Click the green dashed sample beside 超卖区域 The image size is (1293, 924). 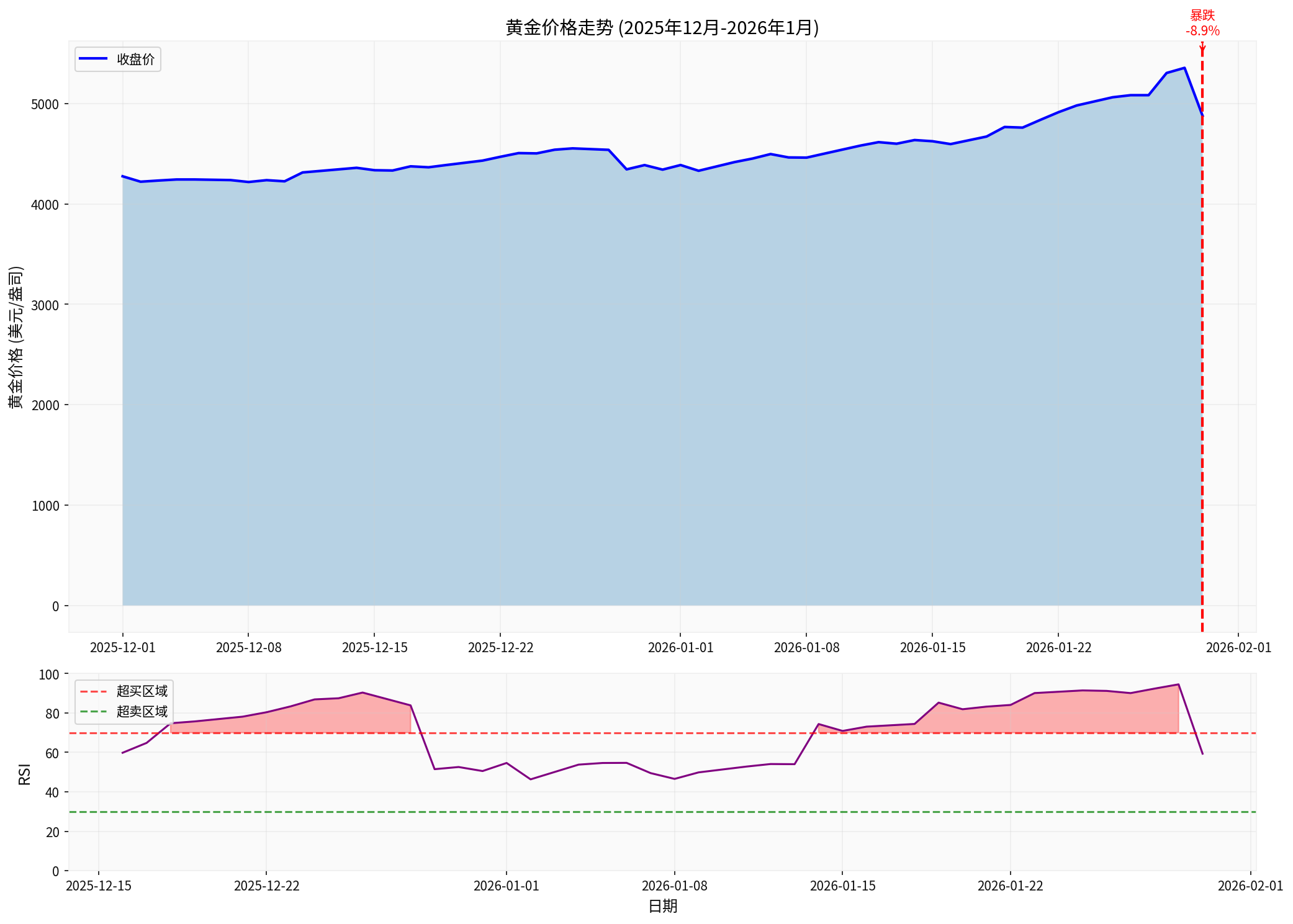[94, 712]
